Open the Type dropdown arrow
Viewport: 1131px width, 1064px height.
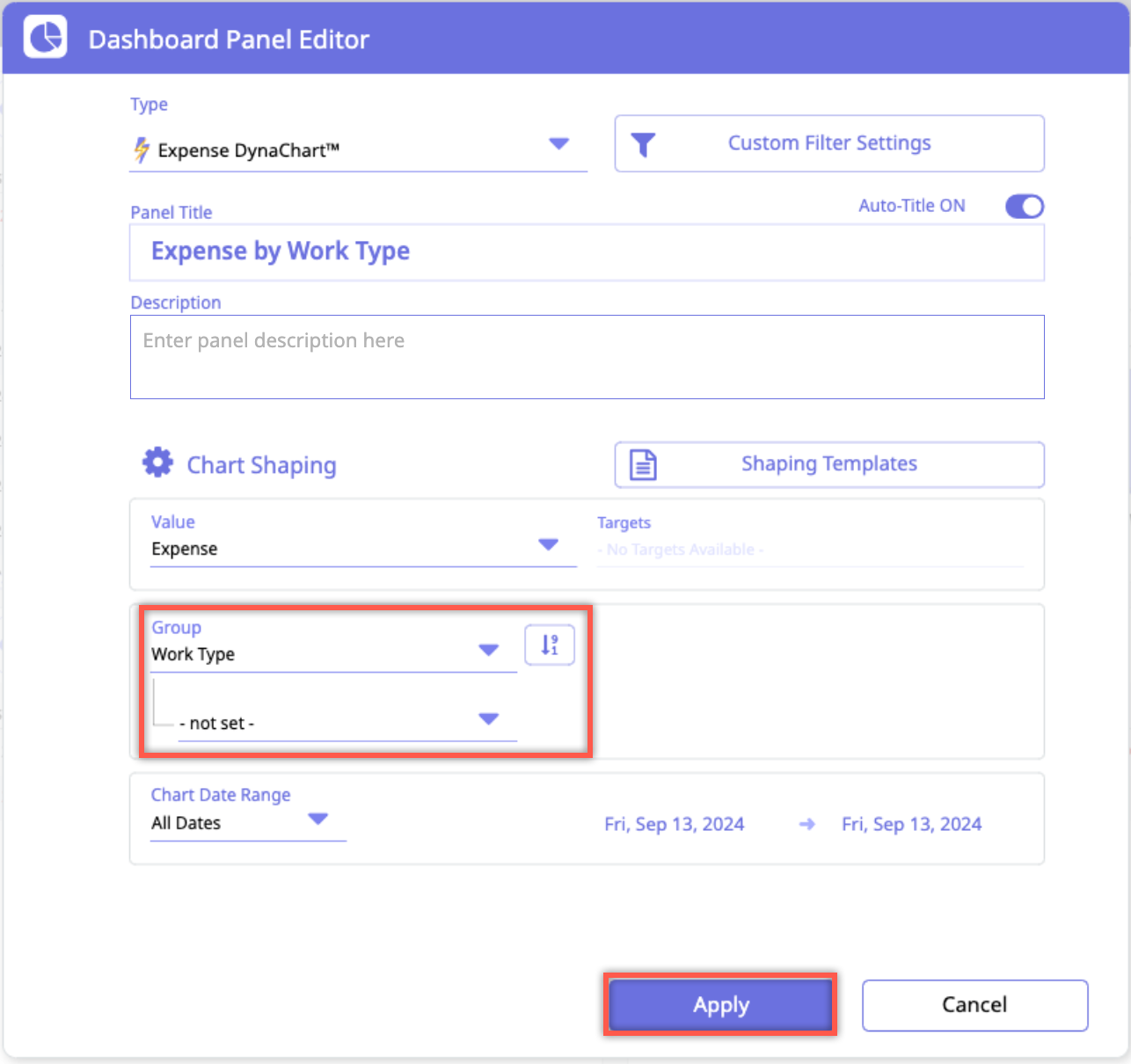pos(558,143)
